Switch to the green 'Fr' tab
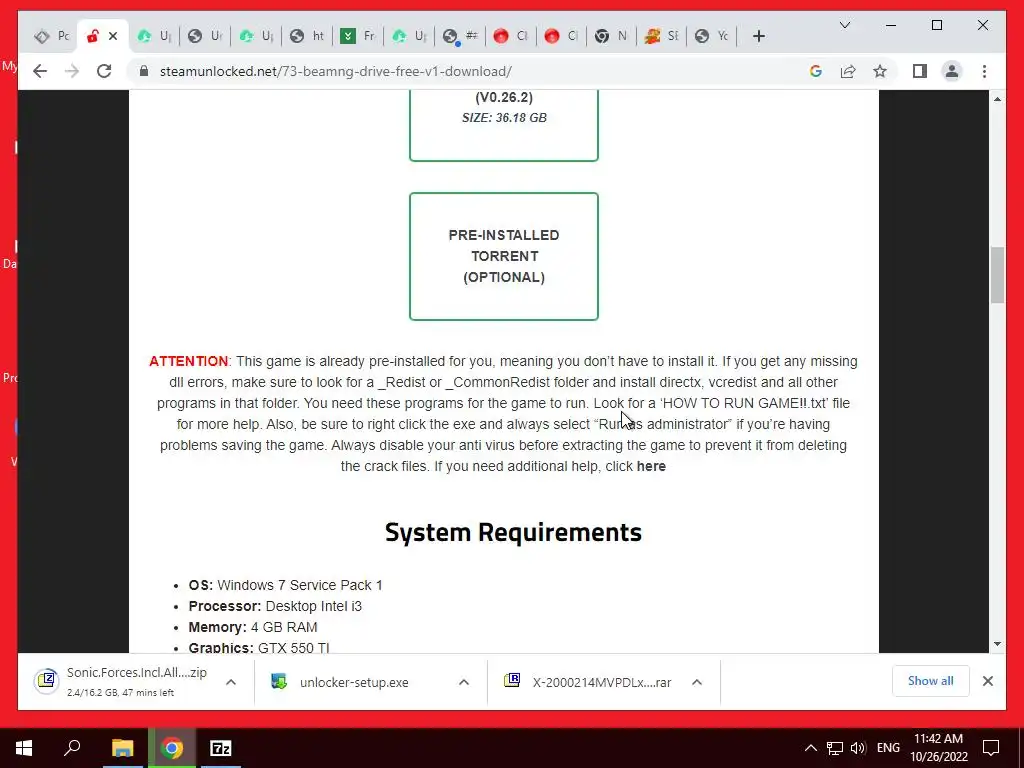Screen dimensions: 1024x768 pos(358,37)
